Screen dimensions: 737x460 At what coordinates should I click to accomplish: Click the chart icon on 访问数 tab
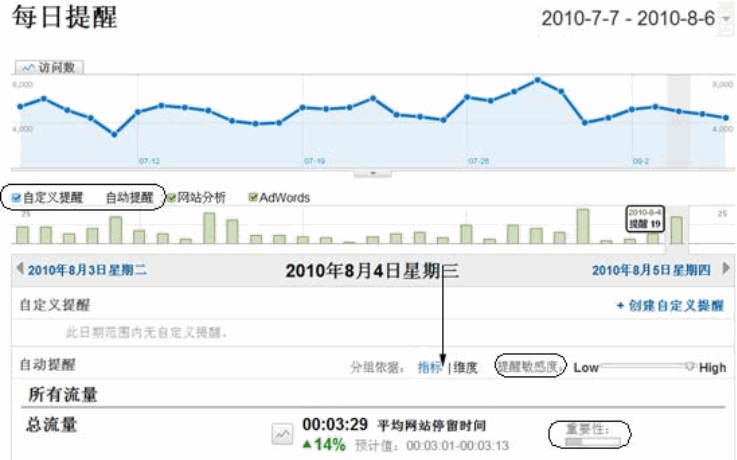[x=27, y=68]
